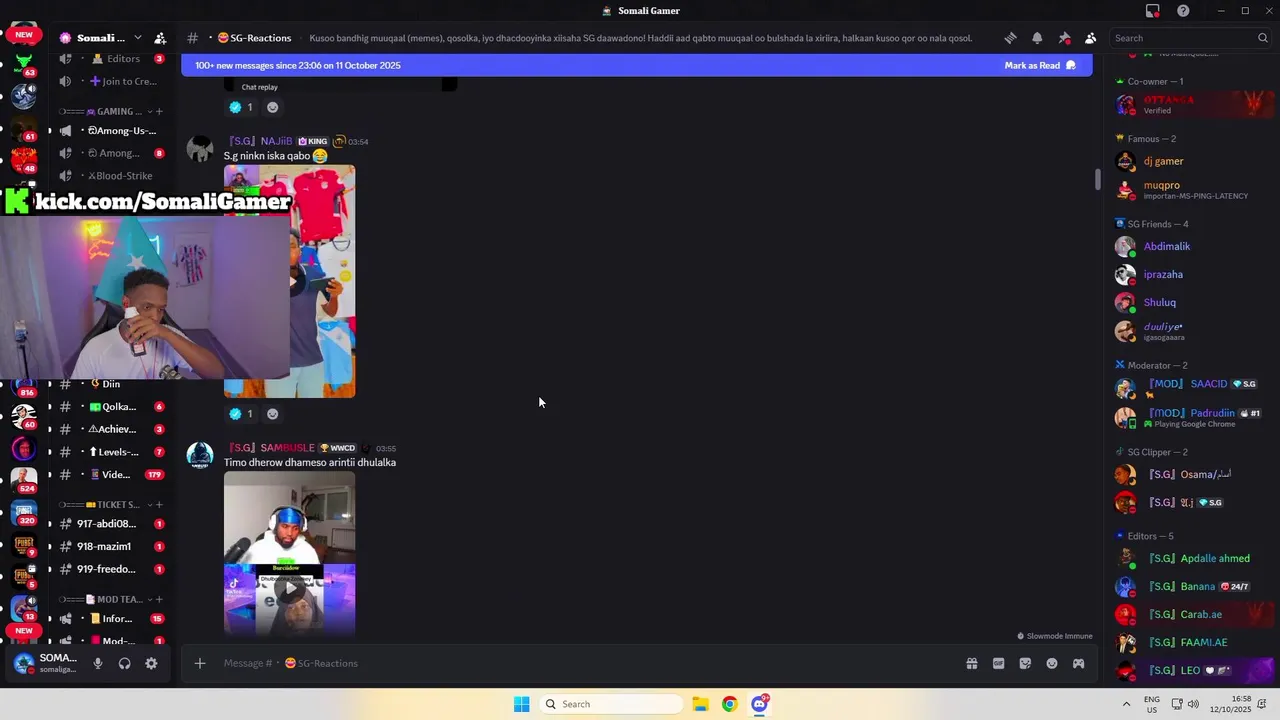The width and height of the screenshot is (1280, 720).
Task: Open server invite people icon
Action: click(x=160, y=38)
